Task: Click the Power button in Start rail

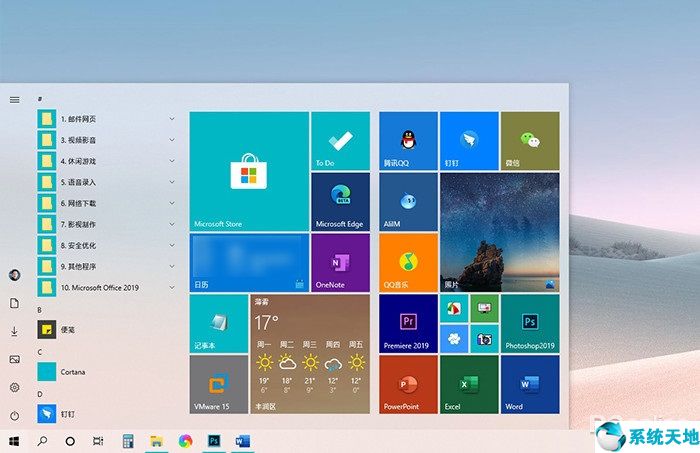Action: coord(14,416)
